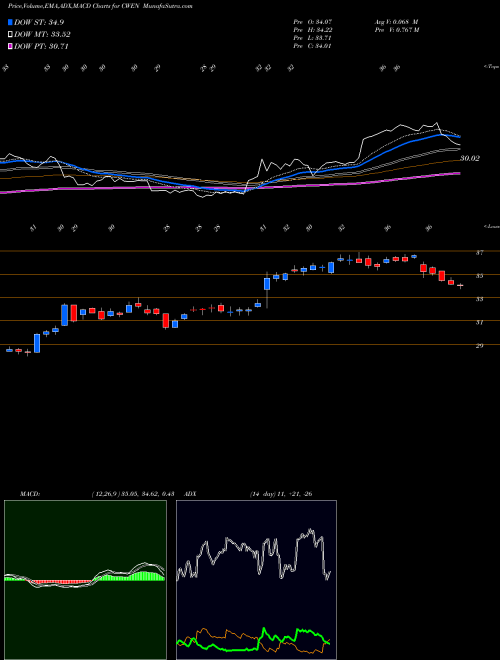Click the 'Pre H: 34.22' high value

(x=313, y=29)
